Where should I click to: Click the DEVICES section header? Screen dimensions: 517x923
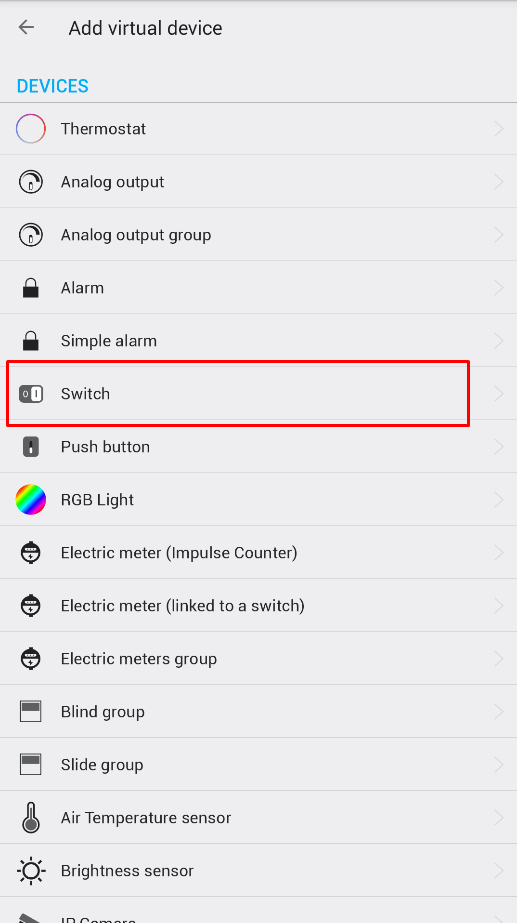point(52,87)
